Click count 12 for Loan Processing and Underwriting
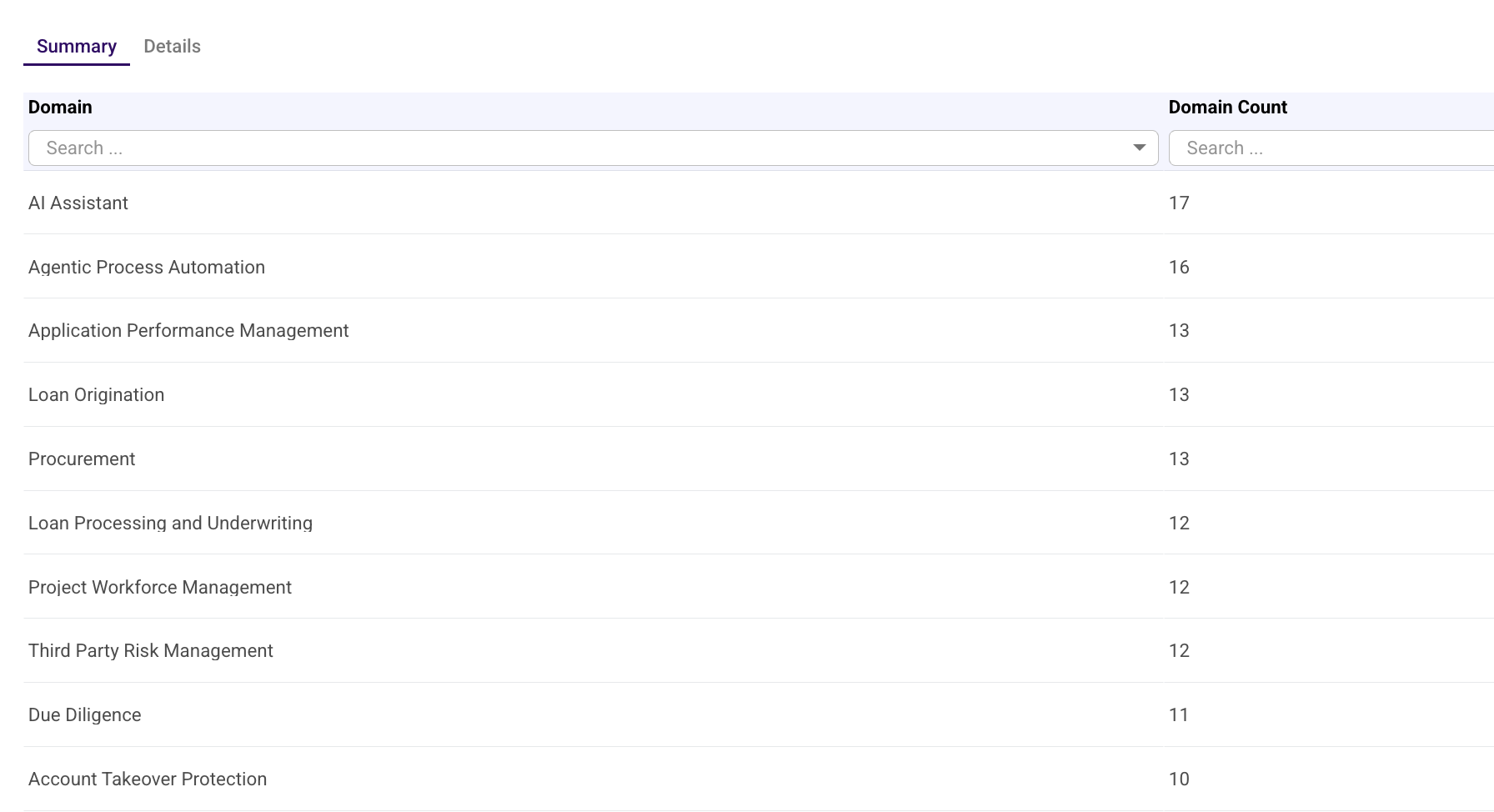 pos(1179,524)
